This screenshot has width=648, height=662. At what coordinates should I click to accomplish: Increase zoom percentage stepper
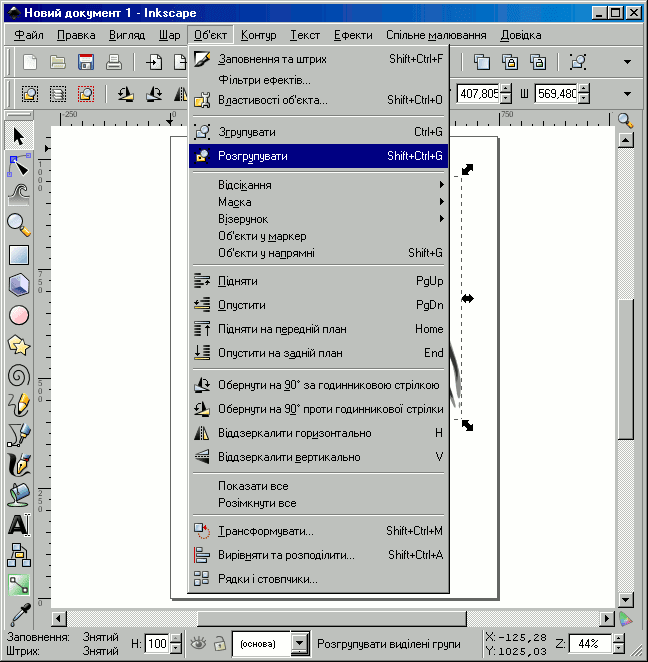pos(619,638)
